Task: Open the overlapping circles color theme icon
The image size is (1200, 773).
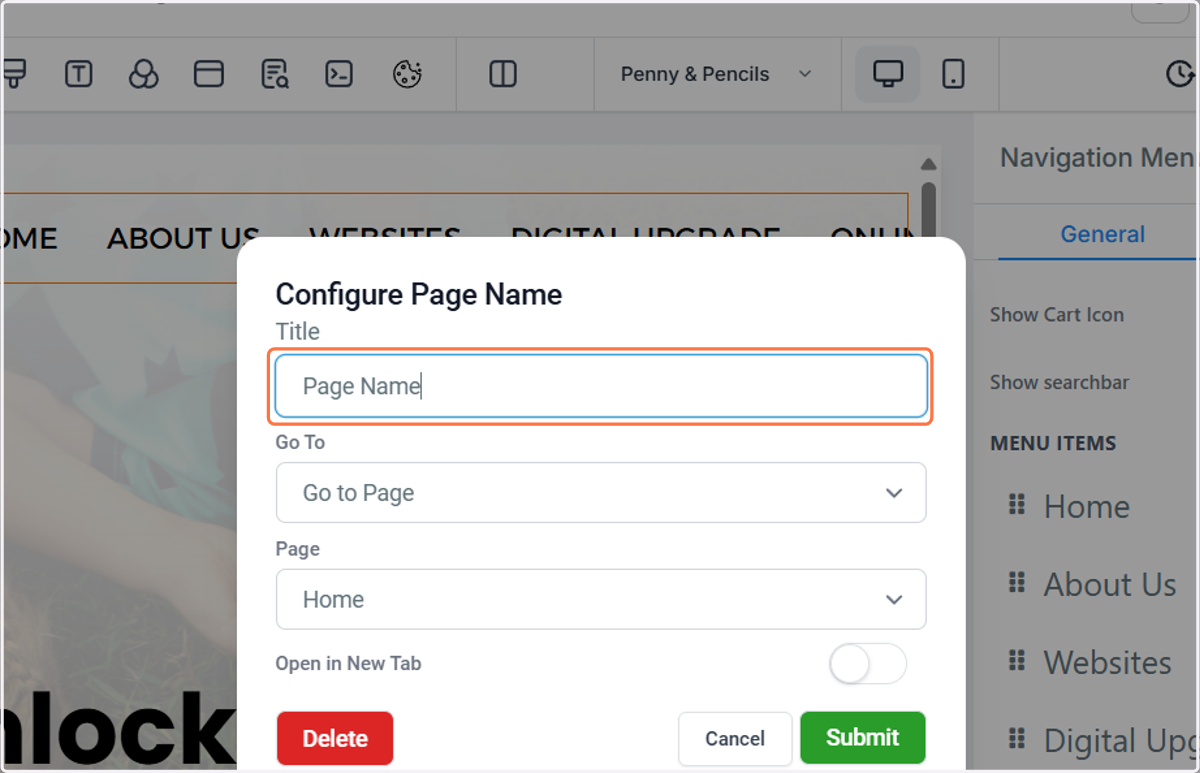Action: (x=144, y=74)
